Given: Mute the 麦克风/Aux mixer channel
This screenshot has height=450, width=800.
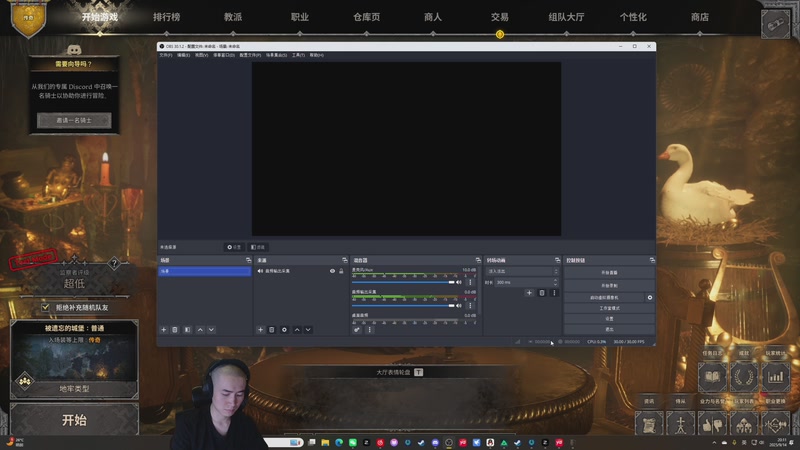Looking at the screenshot, I should 459,282.
